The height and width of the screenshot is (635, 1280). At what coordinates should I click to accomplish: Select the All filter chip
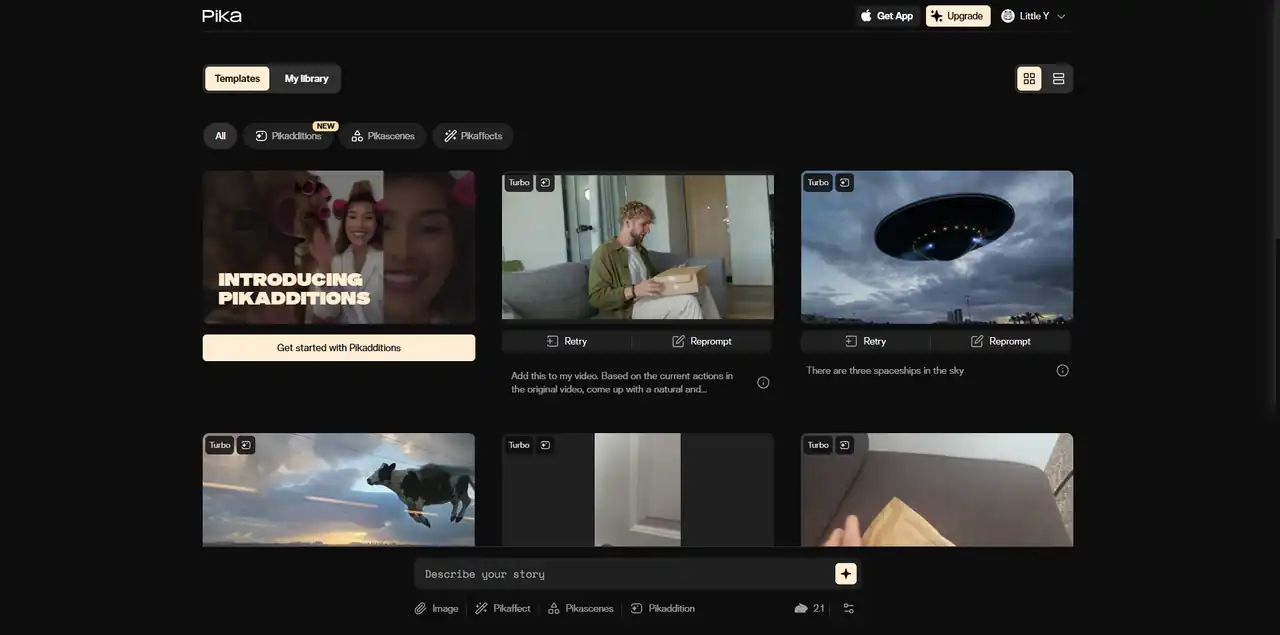pos(220,136)
